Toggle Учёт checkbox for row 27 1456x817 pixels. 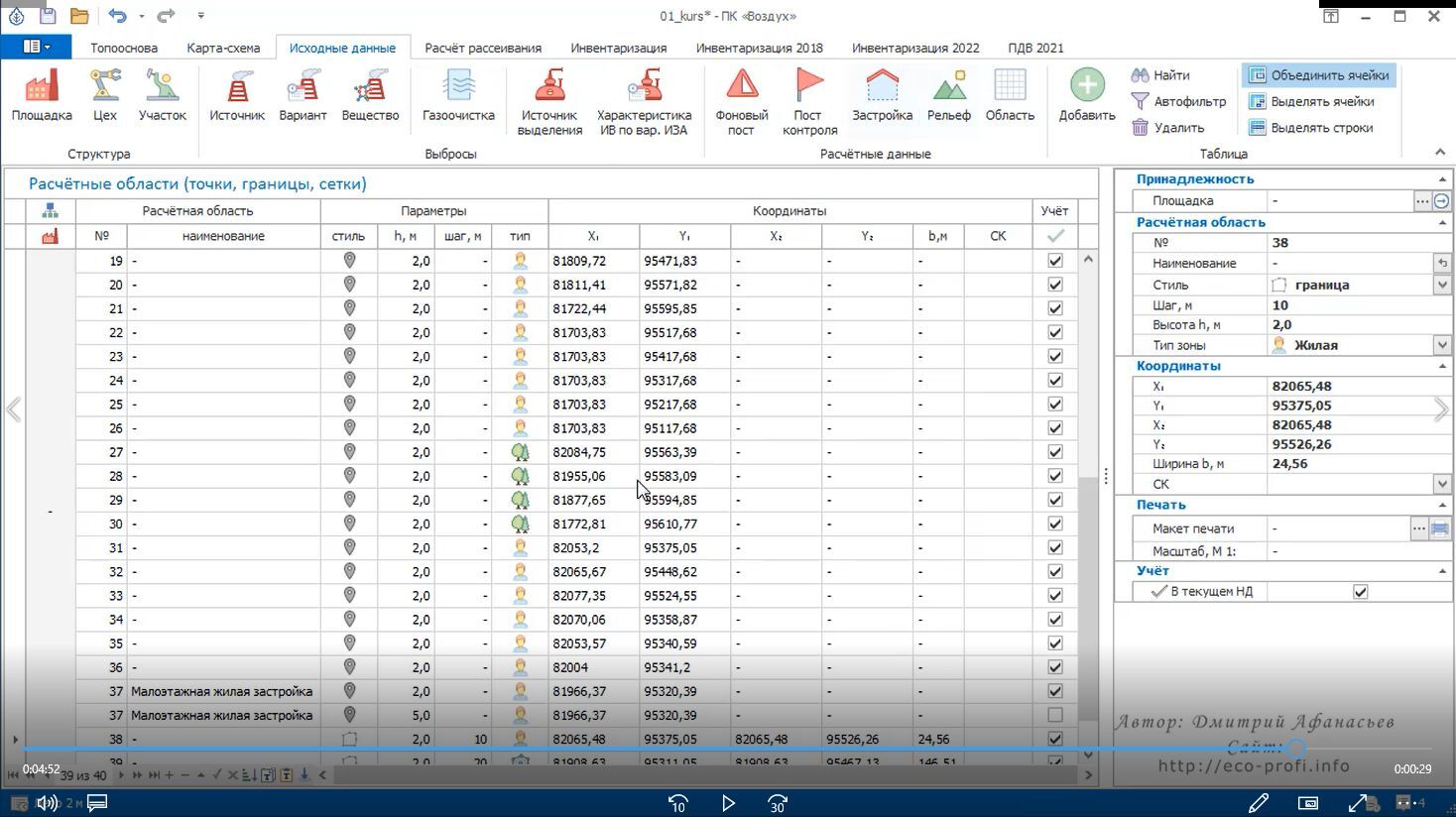coord(1055,452)
